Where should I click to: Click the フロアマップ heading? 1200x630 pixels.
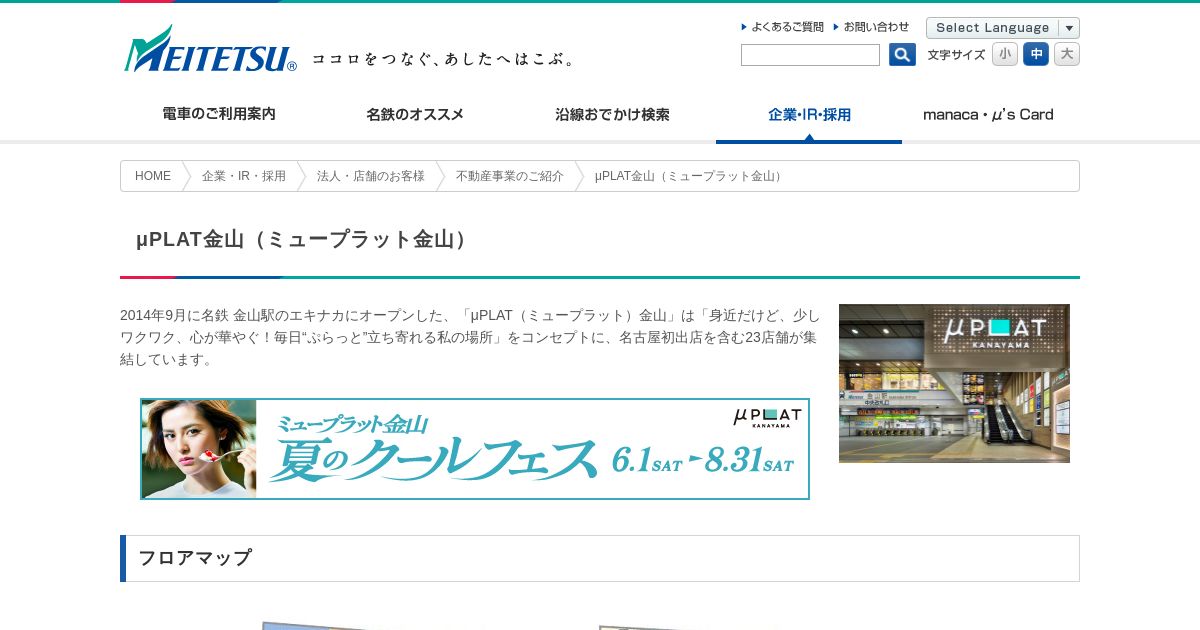click(195, 558)
